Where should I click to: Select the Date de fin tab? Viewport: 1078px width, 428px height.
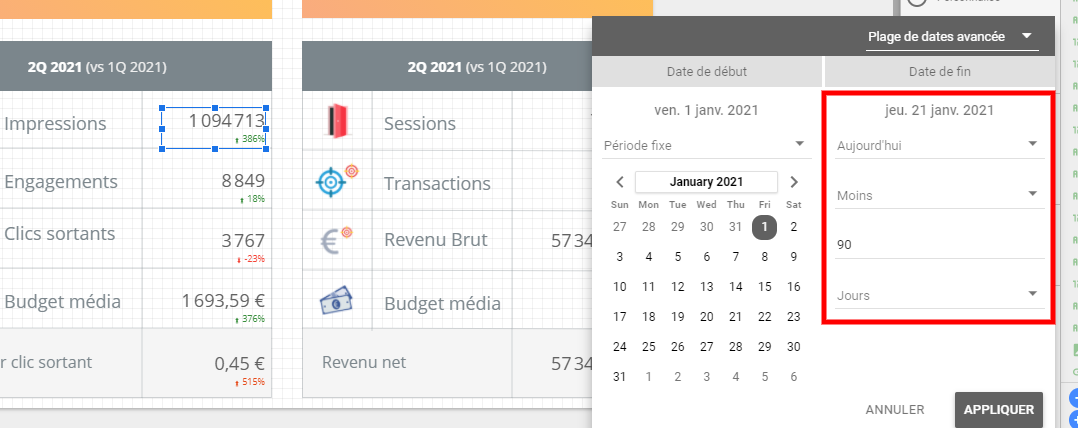(x=940, y=71)
